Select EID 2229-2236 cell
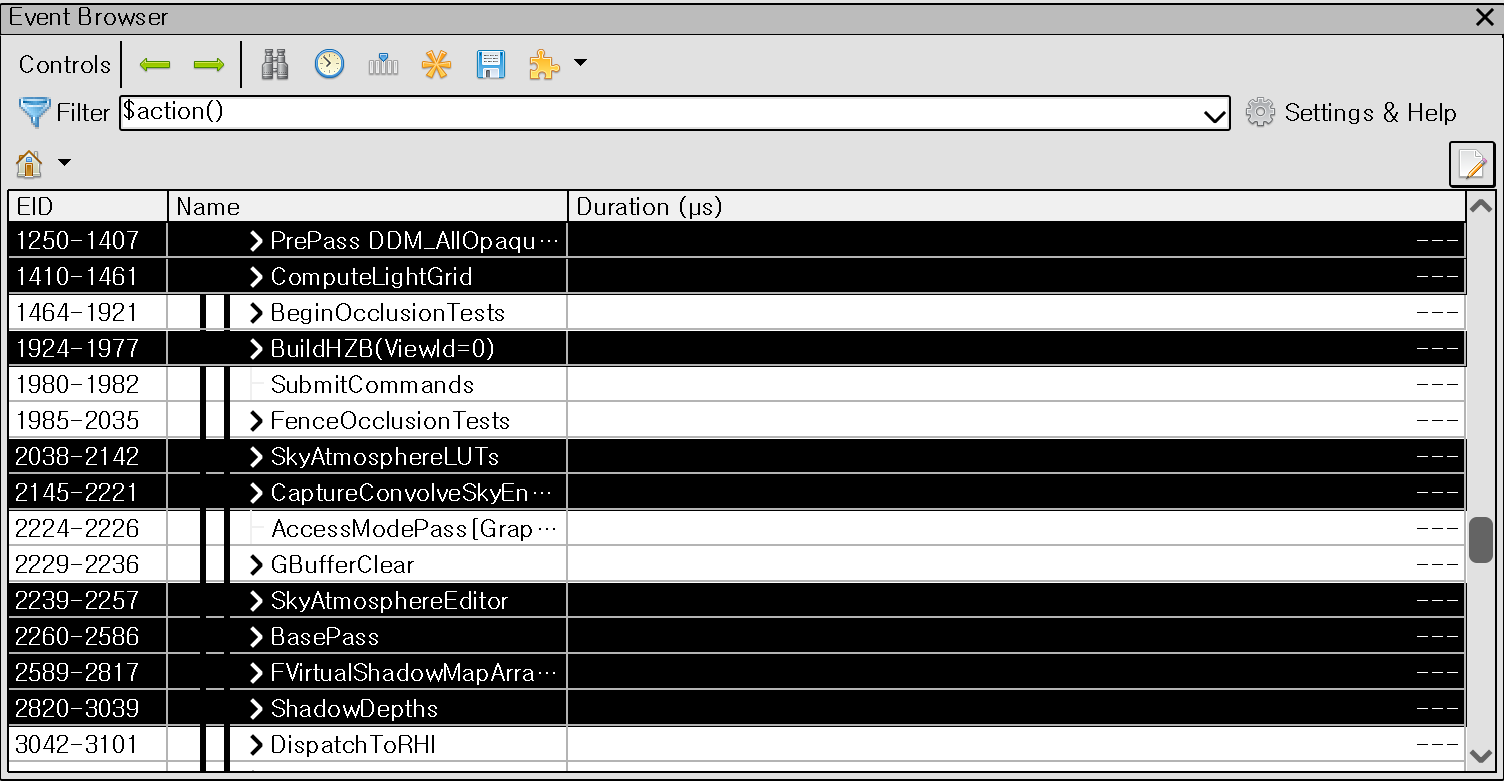The image size is (1504, 781). coord(88,565)
